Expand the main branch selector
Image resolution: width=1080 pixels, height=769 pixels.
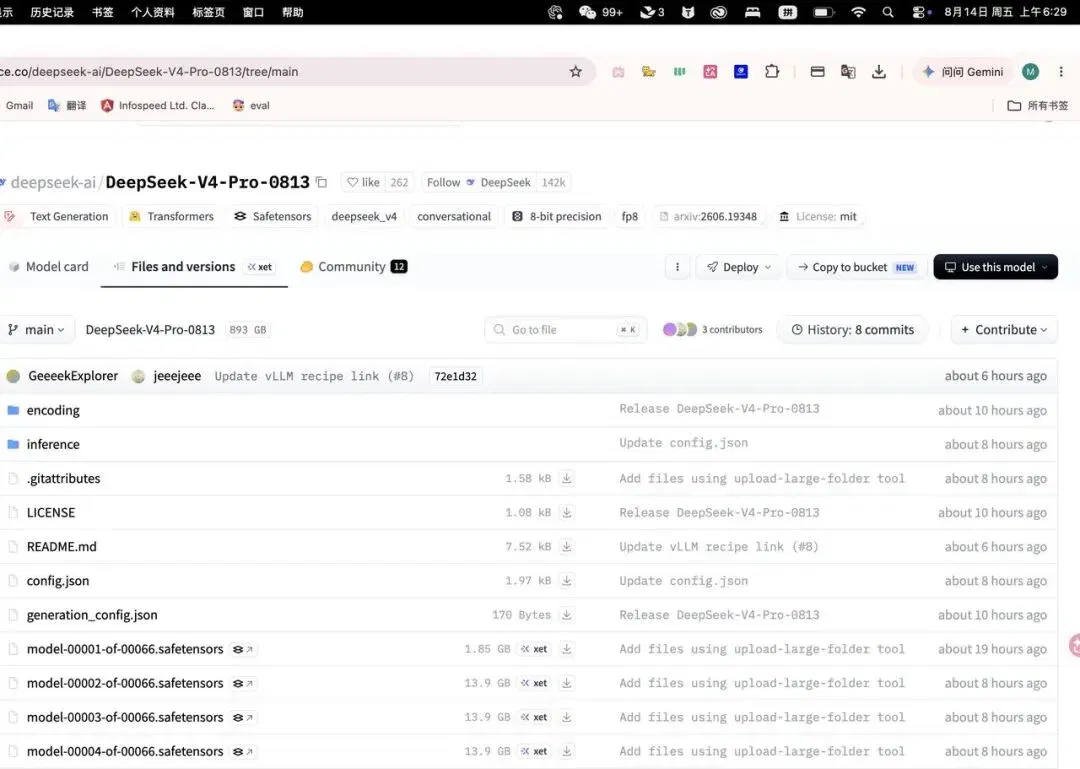click(36, 329)
